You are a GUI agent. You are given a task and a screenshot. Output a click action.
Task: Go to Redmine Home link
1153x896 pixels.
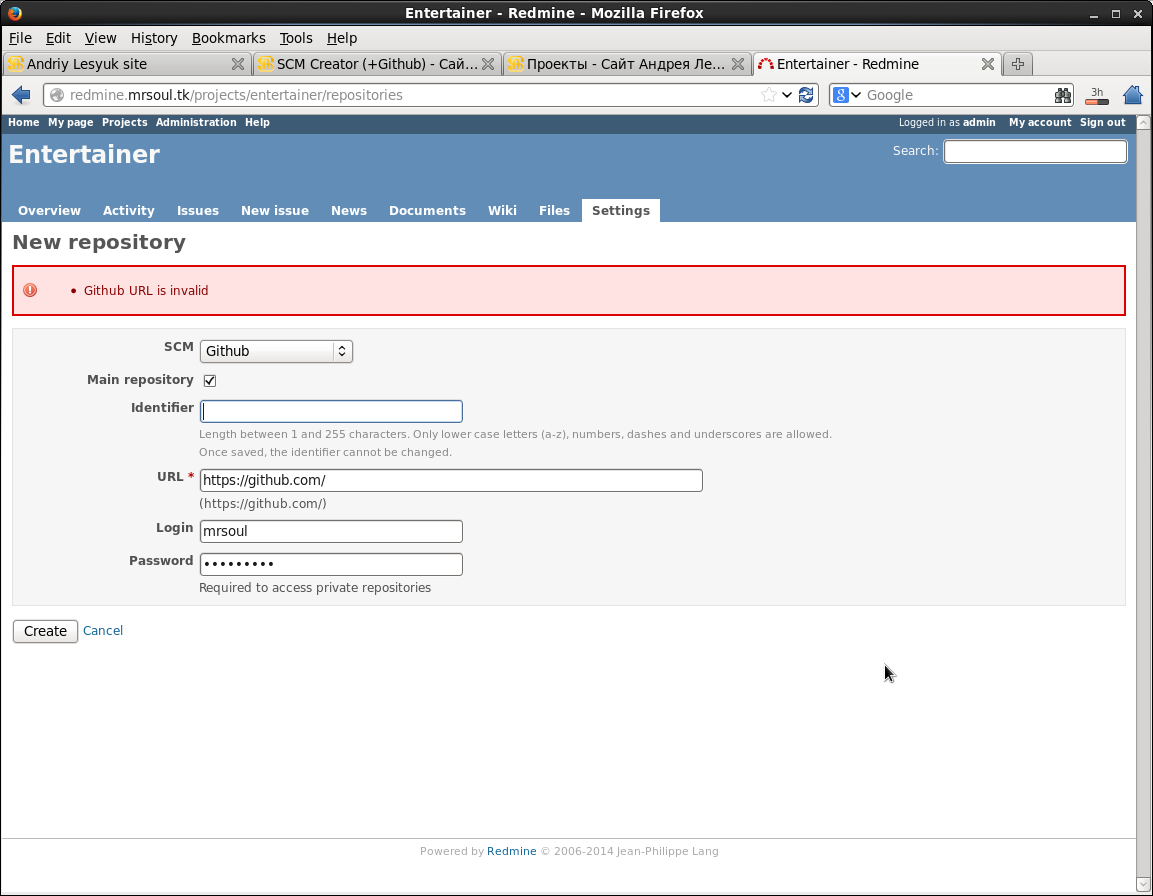pyautogui.click(x=24, y=123)
